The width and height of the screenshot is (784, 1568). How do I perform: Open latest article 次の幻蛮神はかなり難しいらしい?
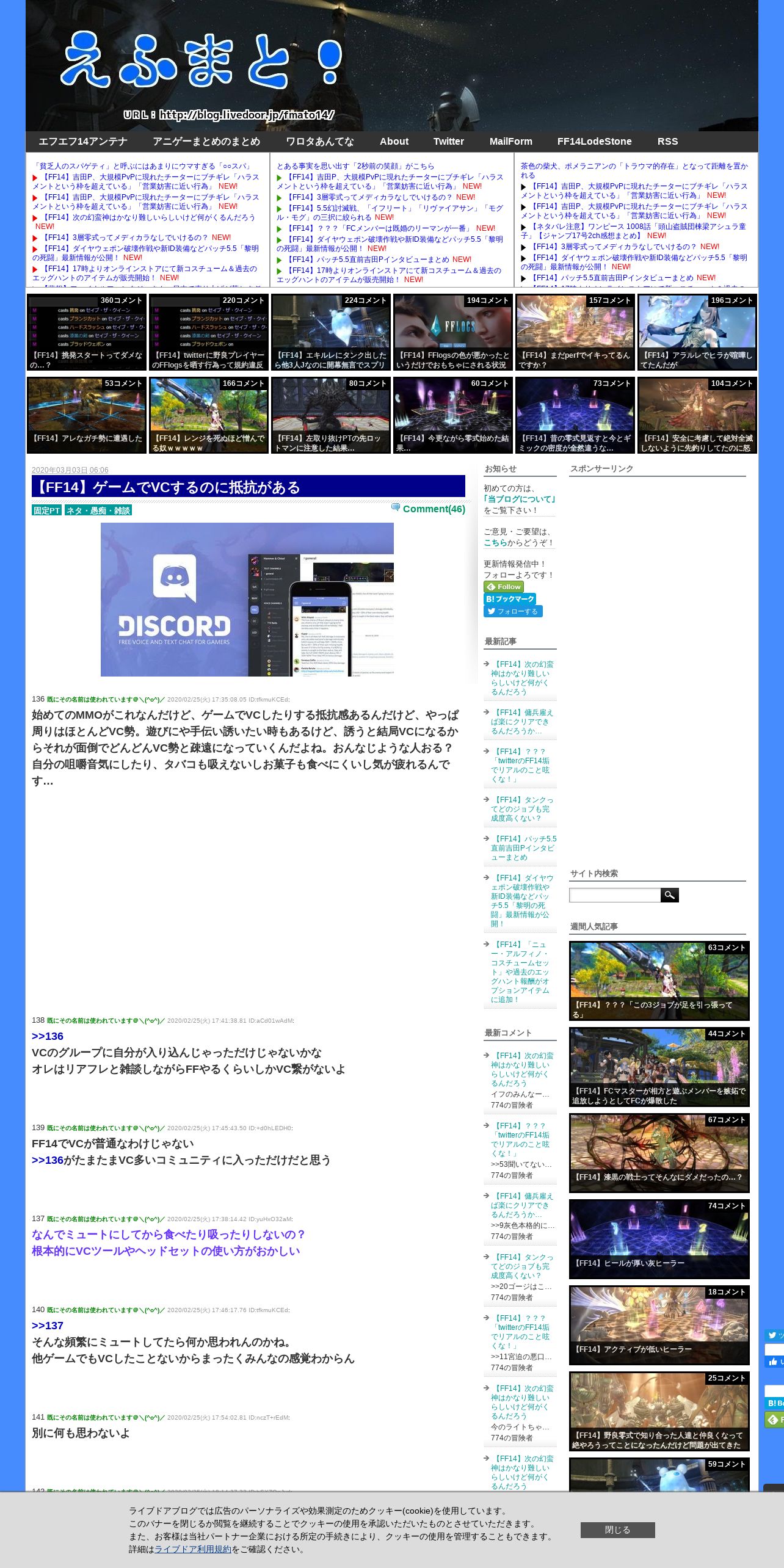point(522,678)
